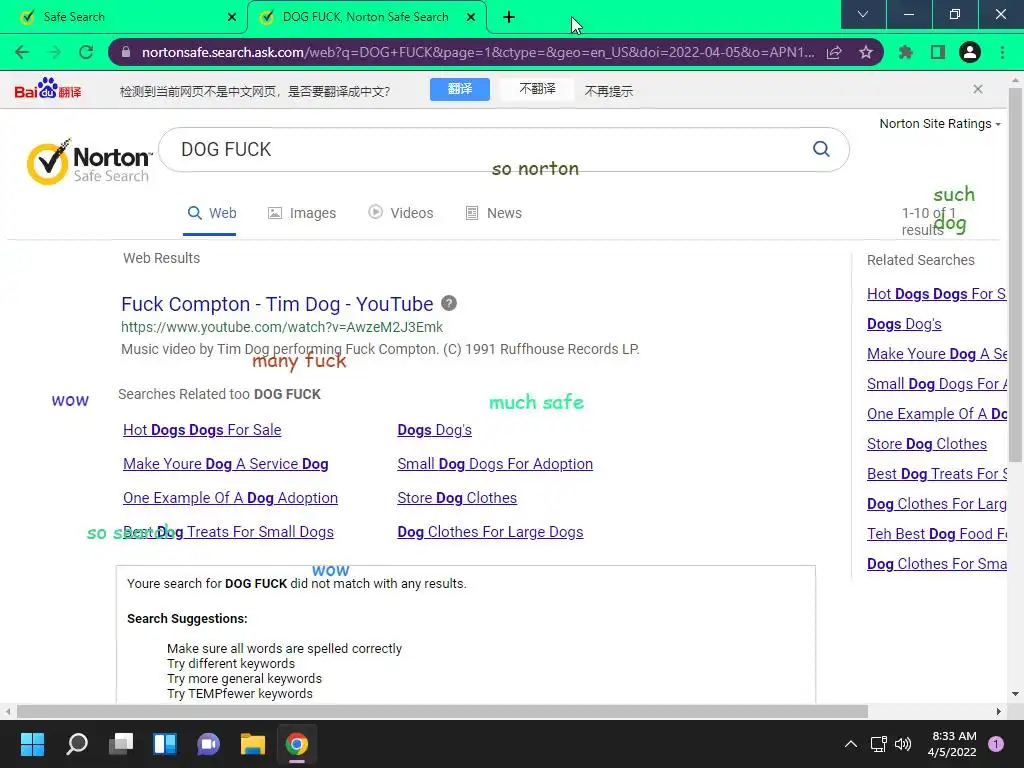Click the browser address bar URL
This screenshot has height=768, width=1024.
478,52
